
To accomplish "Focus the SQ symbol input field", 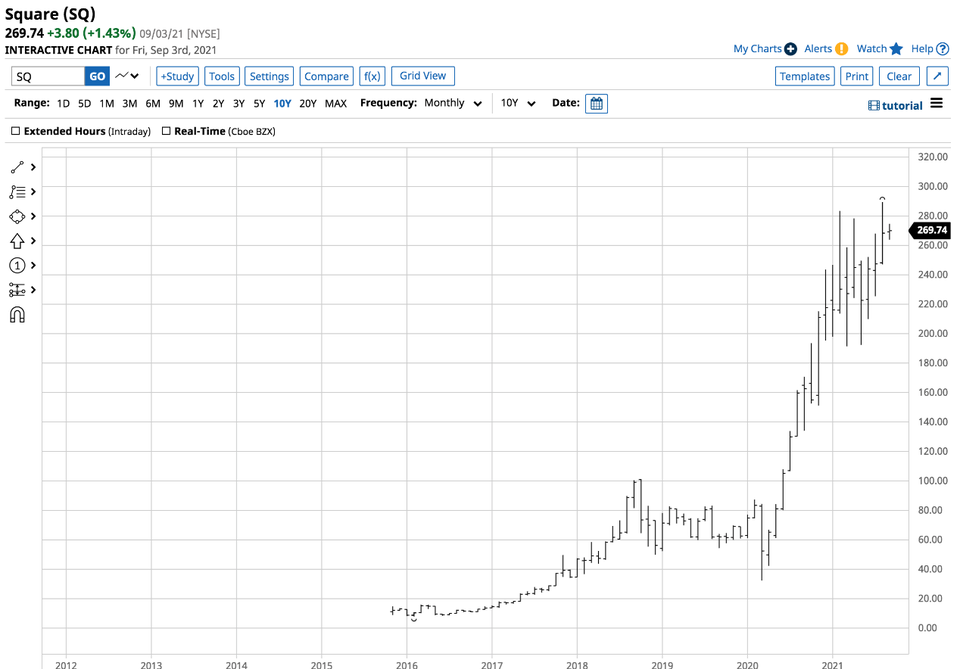I will point(48,76).
